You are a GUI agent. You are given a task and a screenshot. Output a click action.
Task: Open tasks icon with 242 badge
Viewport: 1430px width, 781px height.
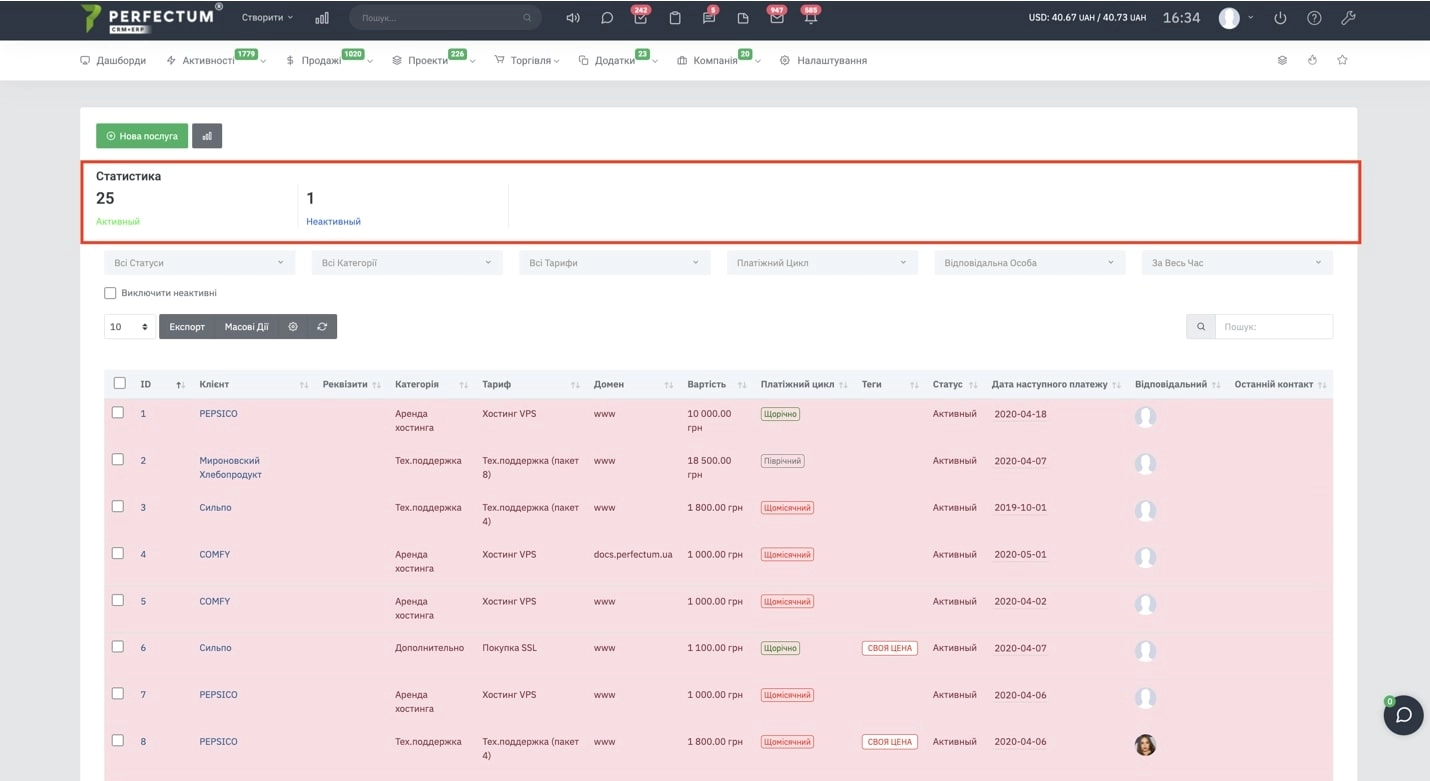(640, 18)
